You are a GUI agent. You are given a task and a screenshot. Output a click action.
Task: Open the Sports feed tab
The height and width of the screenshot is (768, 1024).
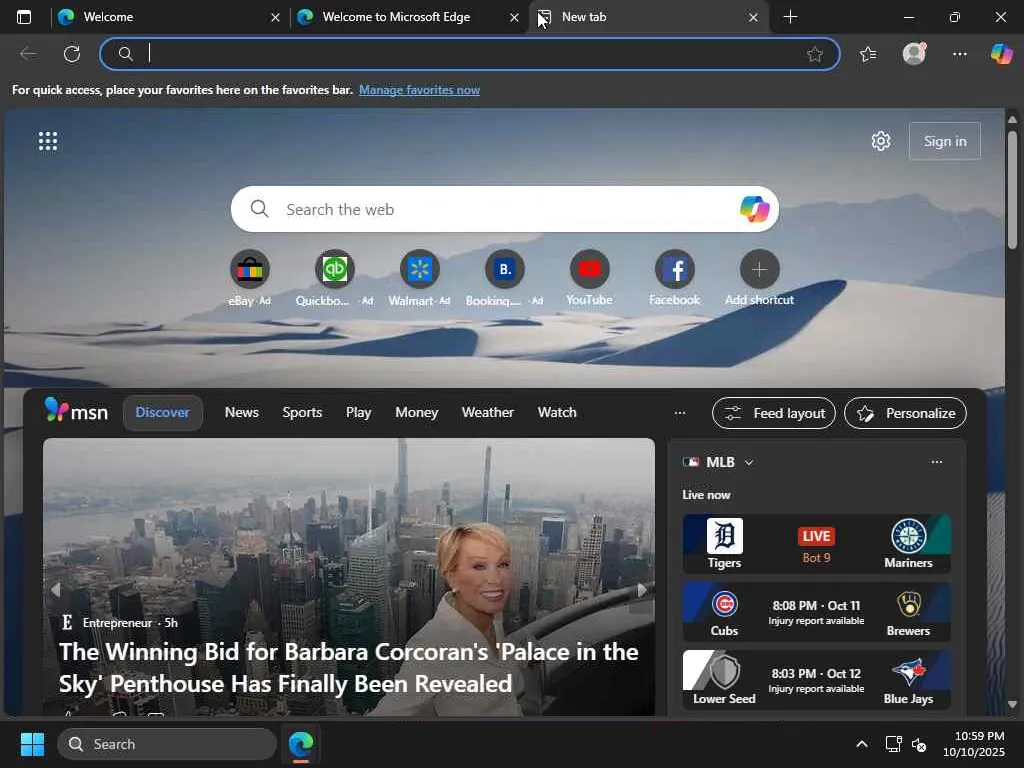(302, 413)
